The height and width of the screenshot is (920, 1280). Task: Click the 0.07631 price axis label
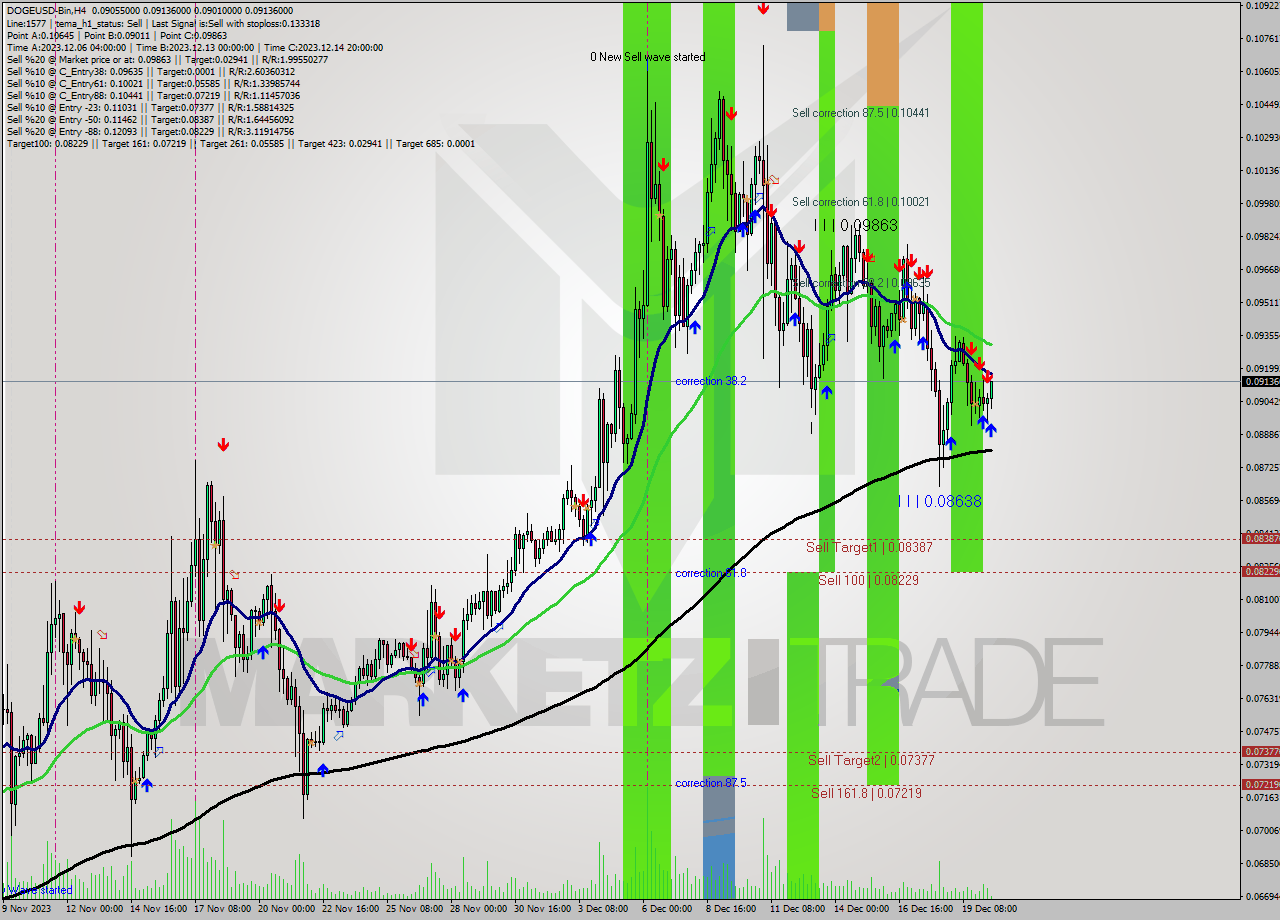pyautogui.click(x=1262, y=698)
